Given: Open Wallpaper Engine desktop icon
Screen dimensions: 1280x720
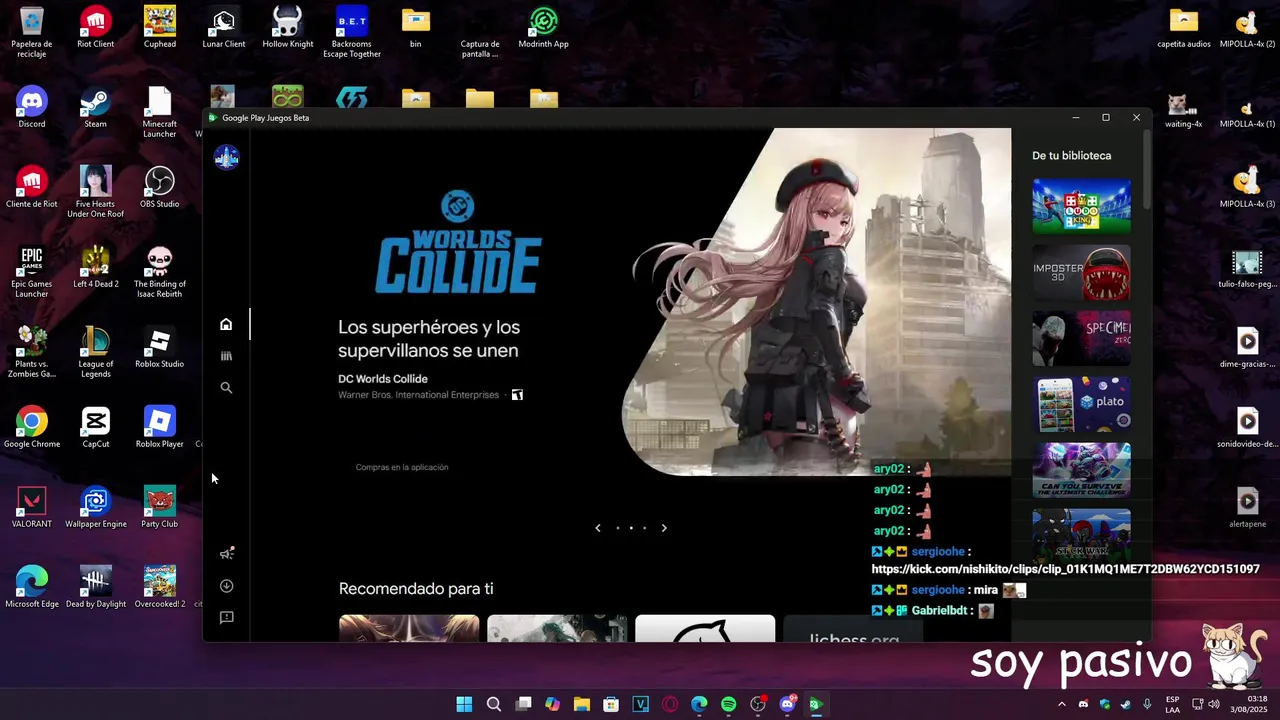Looking at the screenshot, I should (x=96, y=508).
